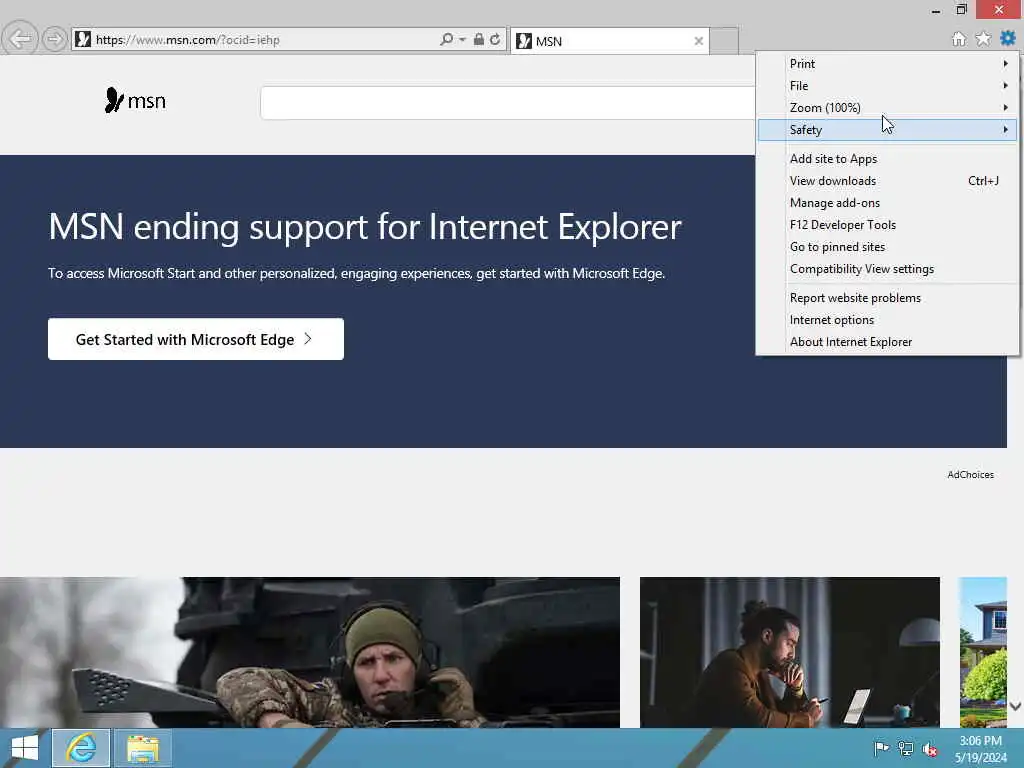Image resolution: width=1024 pixels, height=768 pixels.
Task: Open Compatibility View settings
Action: [887, 269]
